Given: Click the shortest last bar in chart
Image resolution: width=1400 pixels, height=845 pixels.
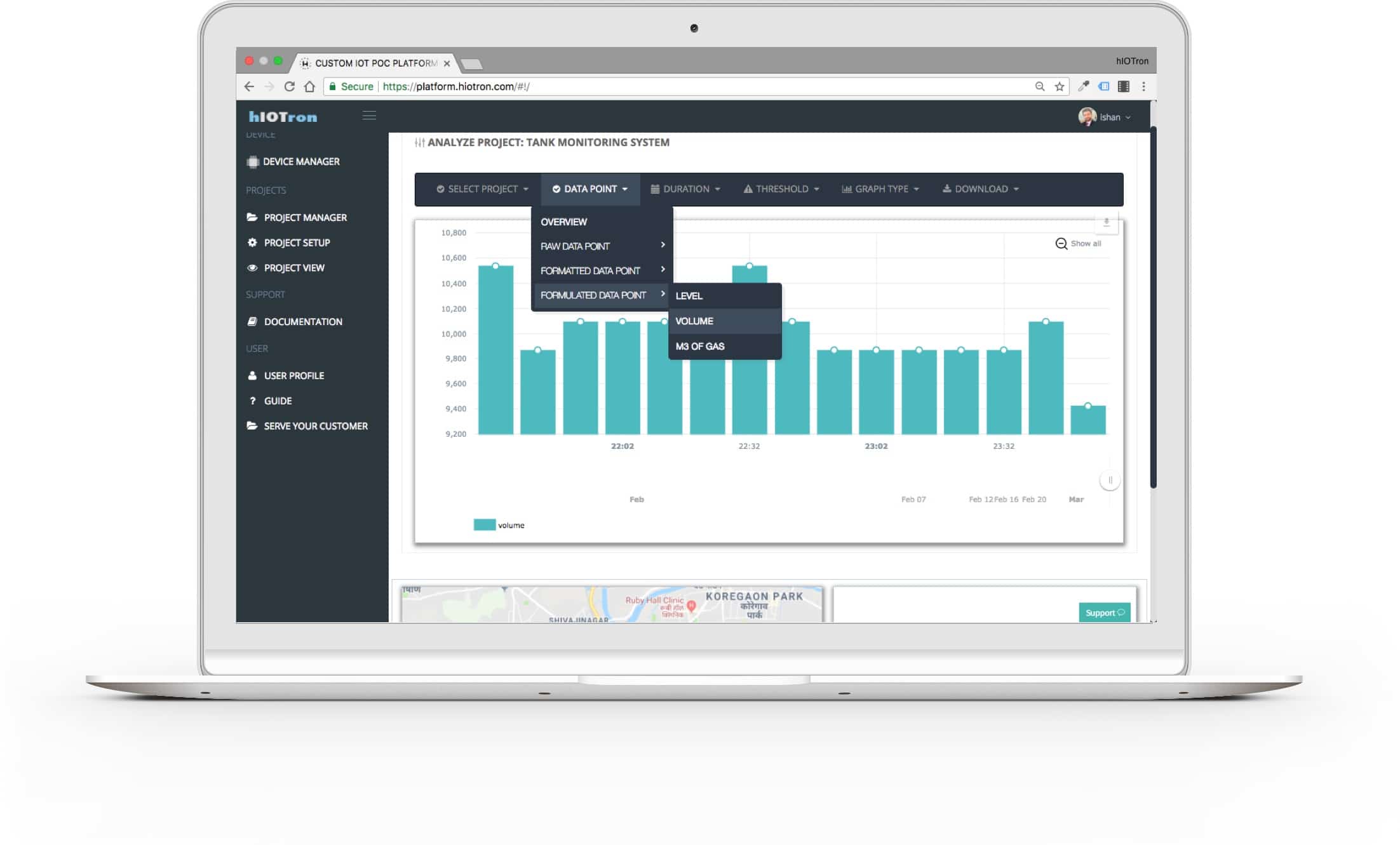Looking at the screenshot, I should pyautogui.click(x=1088, y=420).
